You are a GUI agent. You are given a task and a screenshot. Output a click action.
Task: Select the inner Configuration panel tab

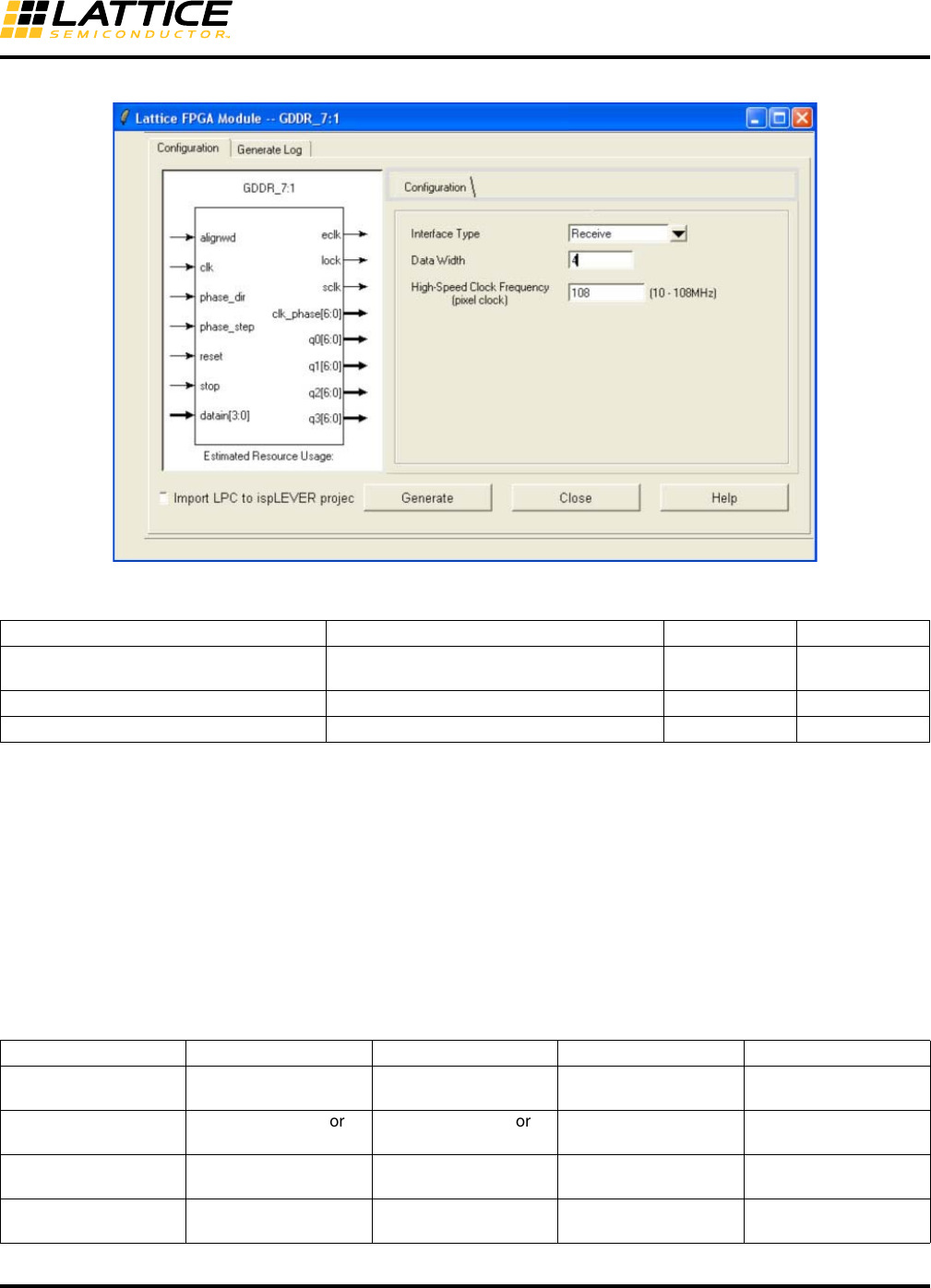coord(436,187)
